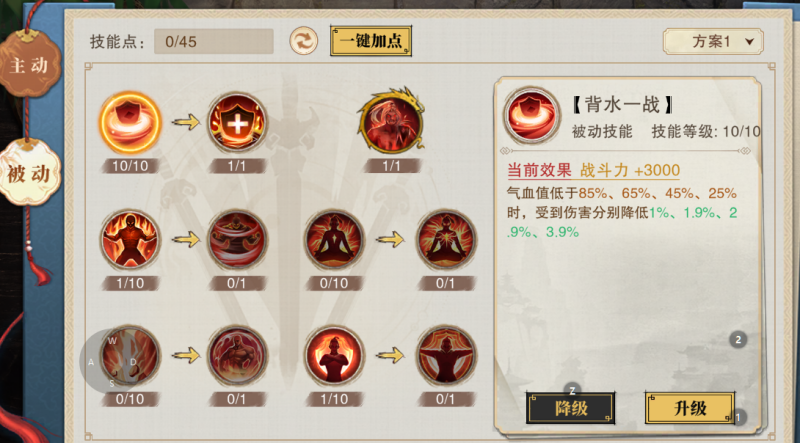The width and height of the screenshot is (800, 443).
Task: Click the circular reset skill points icon
Action: pyautogui.click(x=304, y=41)
